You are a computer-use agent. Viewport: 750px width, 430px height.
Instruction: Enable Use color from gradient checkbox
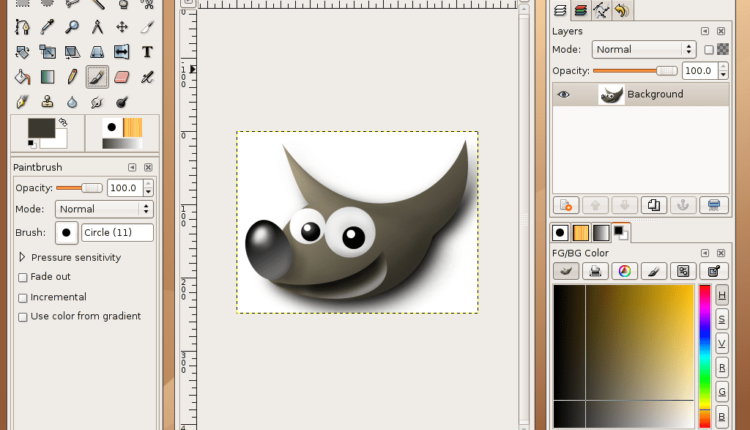pyautogui.click(x=22, y=317)
